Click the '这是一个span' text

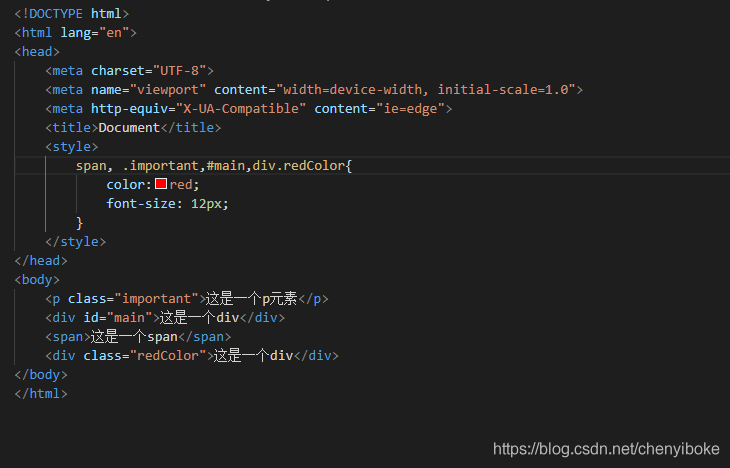coord(134,337)
